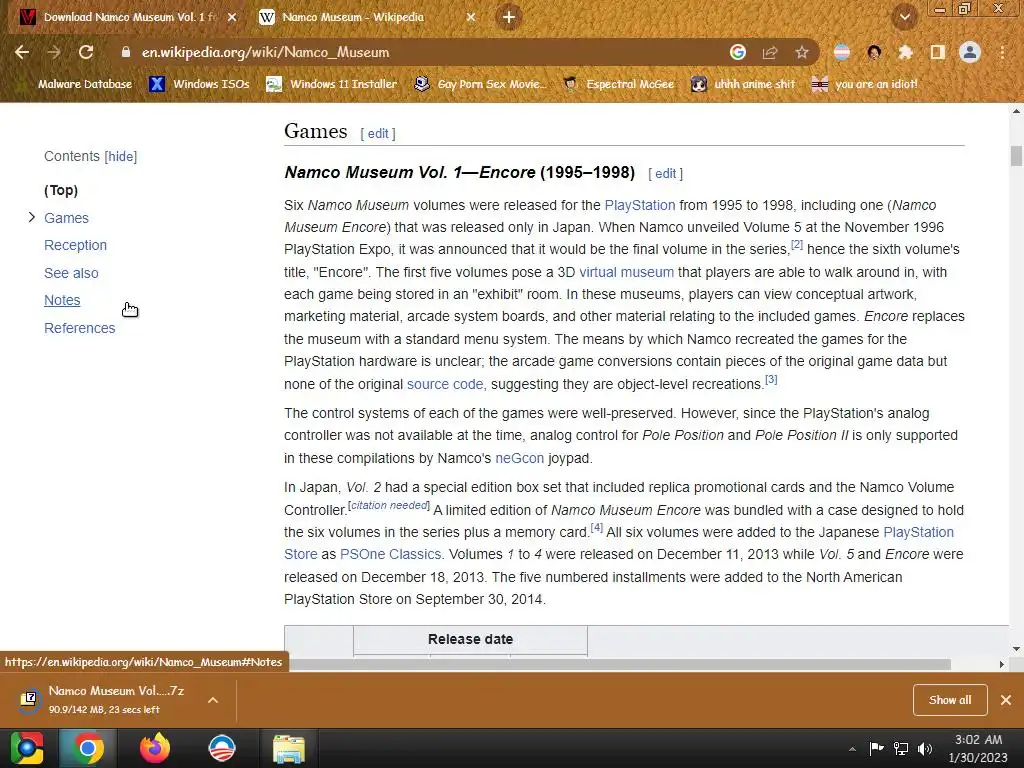Reload the Wikipedia page
This screenshot has height=768, width=1024.
[86, 52]
